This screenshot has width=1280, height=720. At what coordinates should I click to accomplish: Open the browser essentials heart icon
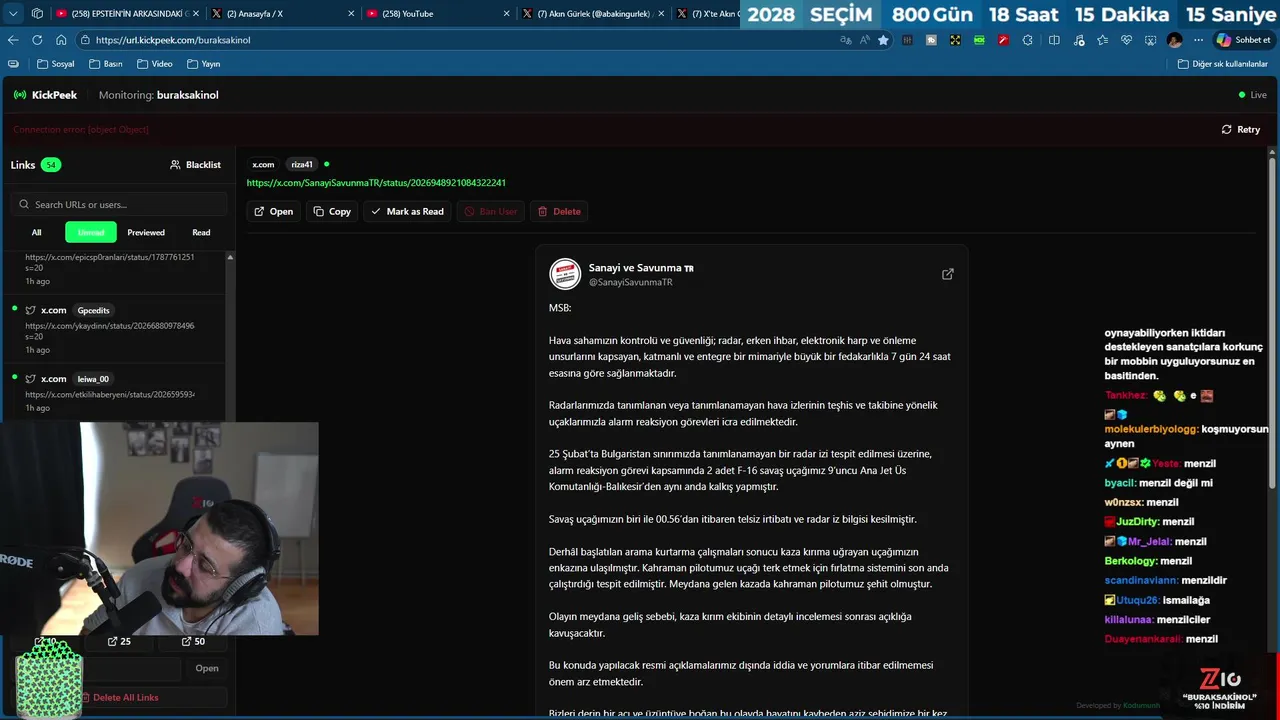1126,40
